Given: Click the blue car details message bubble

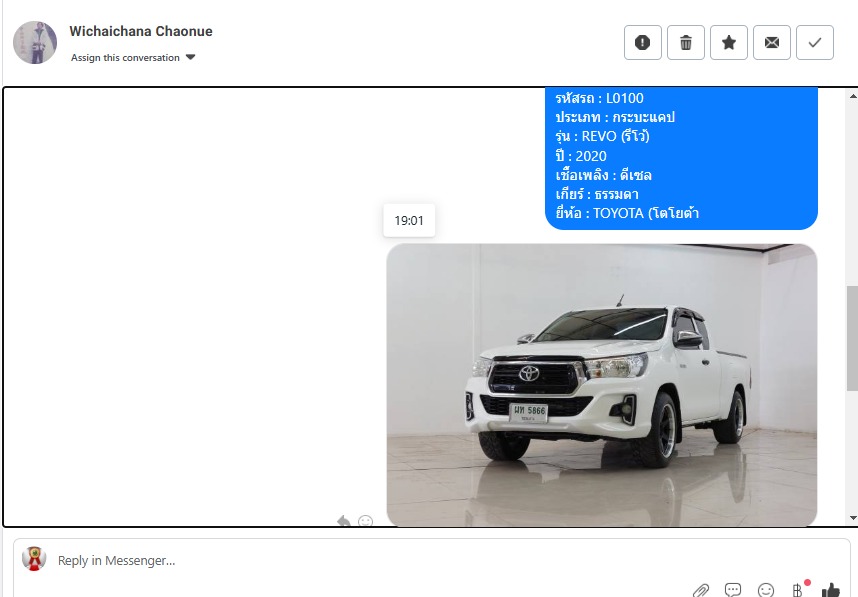Looking at the screenshot, I should 681,158.
